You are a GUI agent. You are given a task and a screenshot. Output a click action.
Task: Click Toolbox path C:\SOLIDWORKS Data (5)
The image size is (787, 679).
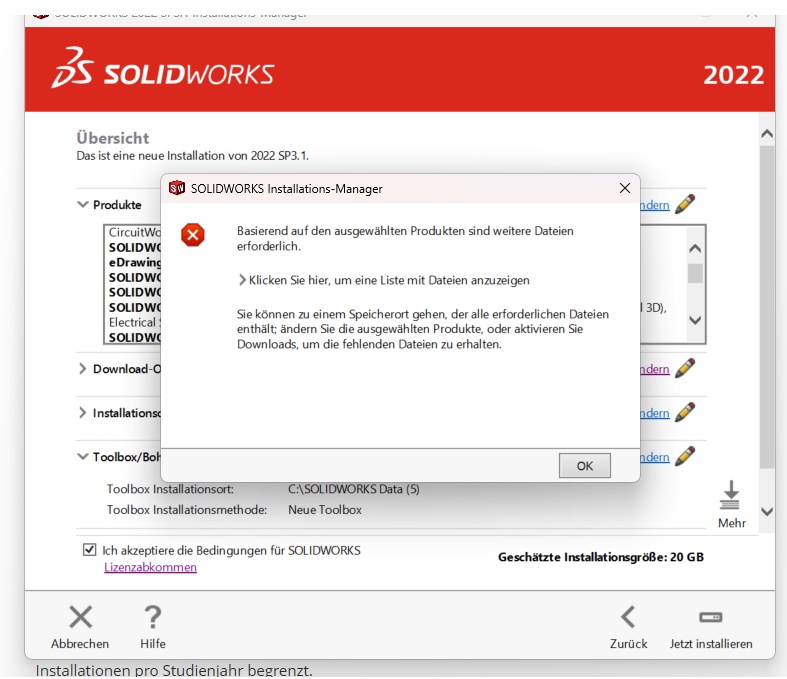pyautogui.click(x=354, y=489)
